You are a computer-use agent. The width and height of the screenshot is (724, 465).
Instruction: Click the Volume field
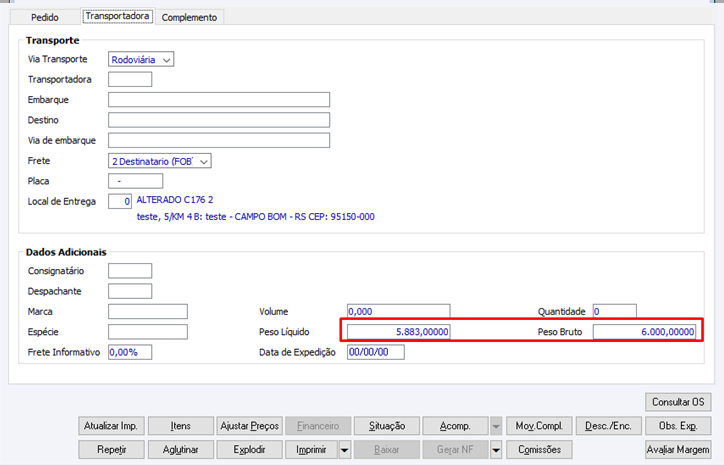point(398,311)
